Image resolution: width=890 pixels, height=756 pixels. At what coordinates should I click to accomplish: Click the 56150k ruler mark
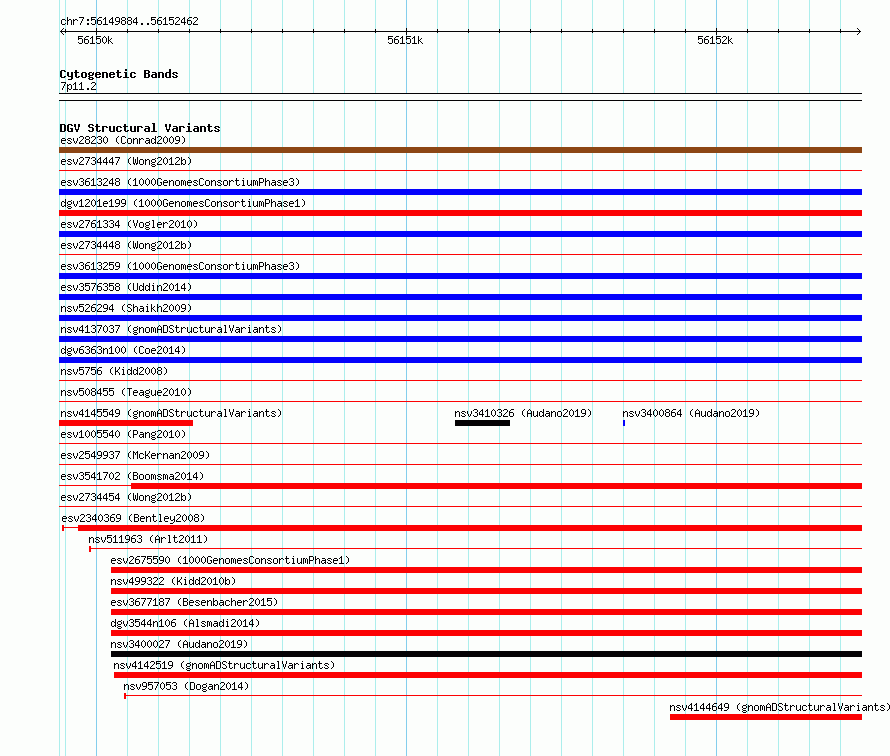(95, 40)
